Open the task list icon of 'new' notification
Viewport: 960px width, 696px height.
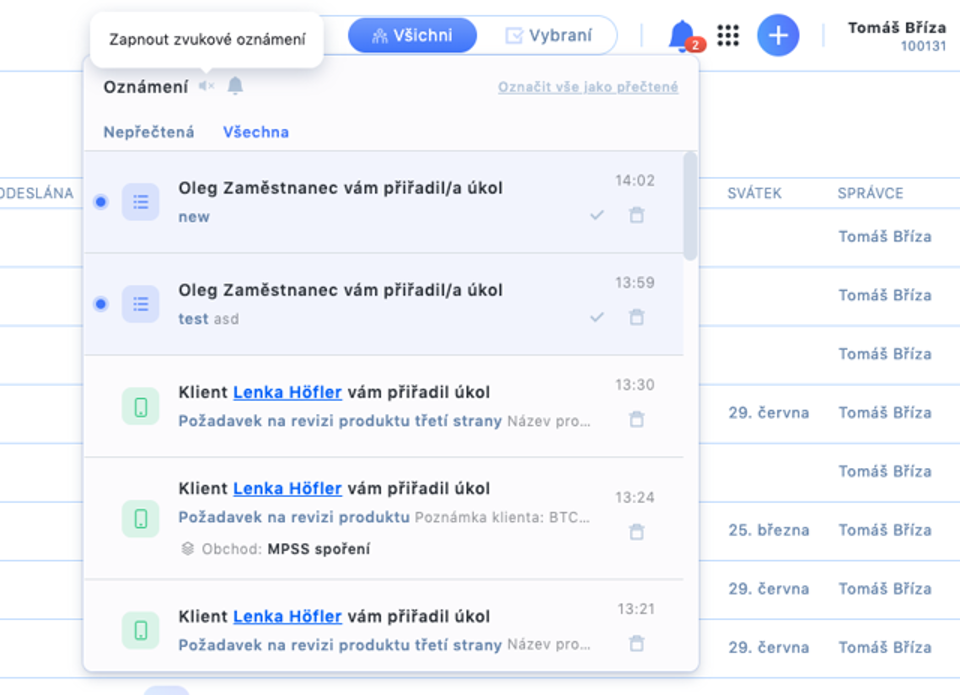point(141,202)
